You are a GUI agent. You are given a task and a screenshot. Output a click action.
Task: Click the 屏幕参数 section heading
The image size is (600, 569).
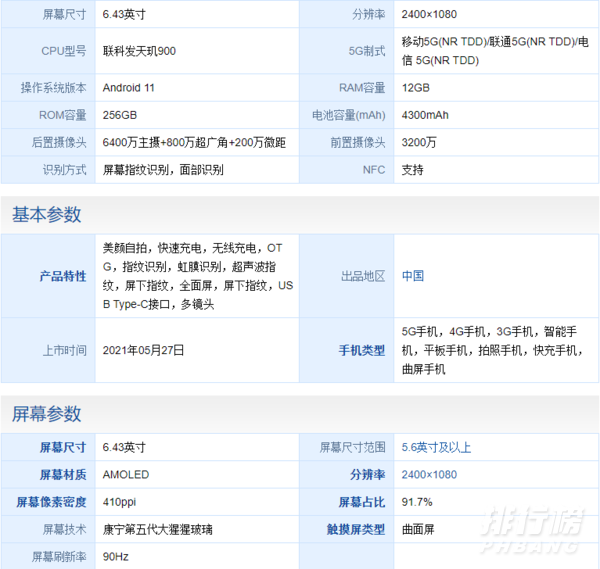(47, 414)
